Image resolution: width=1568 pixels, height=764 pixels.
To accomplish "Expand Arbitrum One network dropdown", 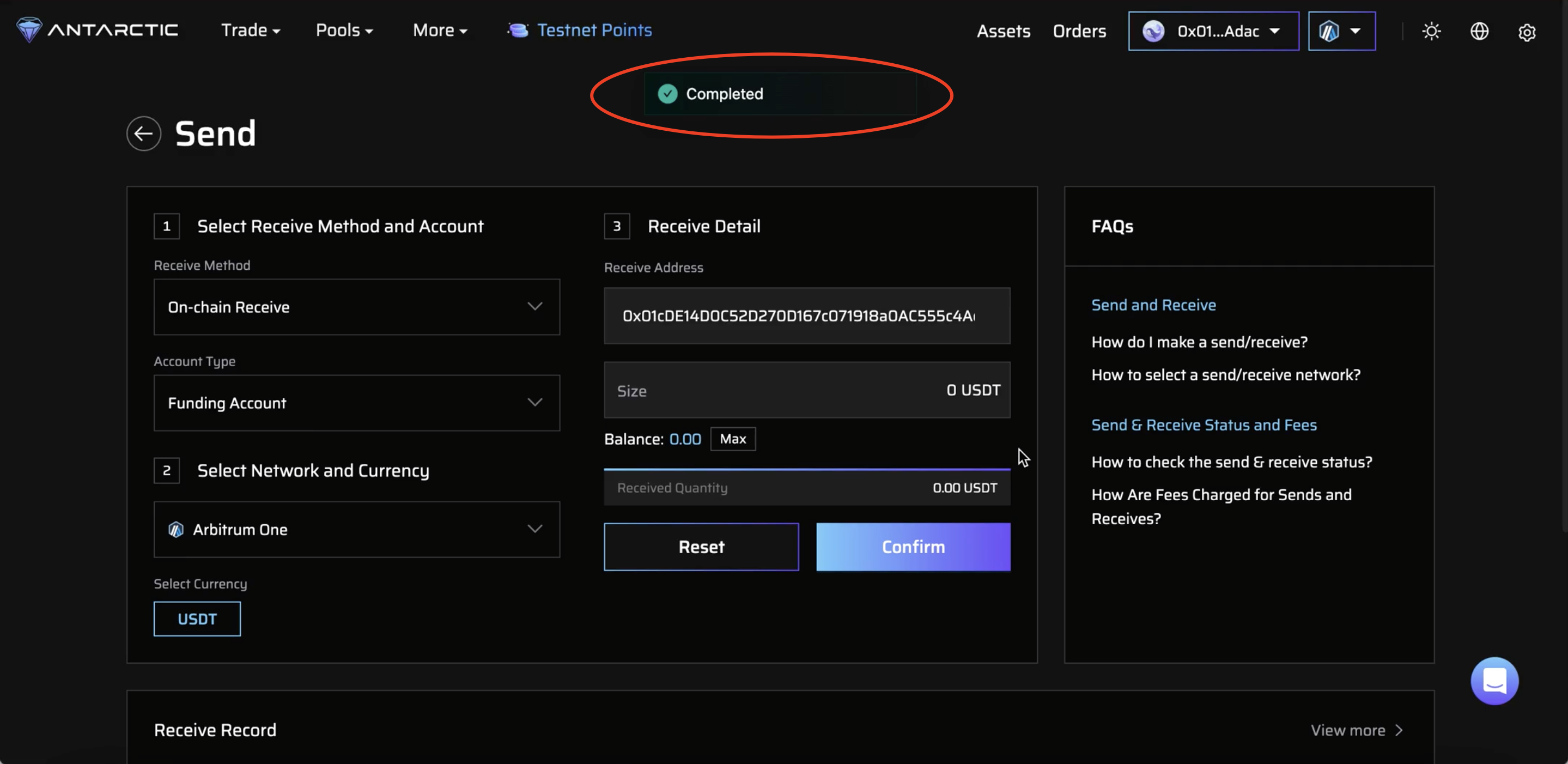I will 357,530.
